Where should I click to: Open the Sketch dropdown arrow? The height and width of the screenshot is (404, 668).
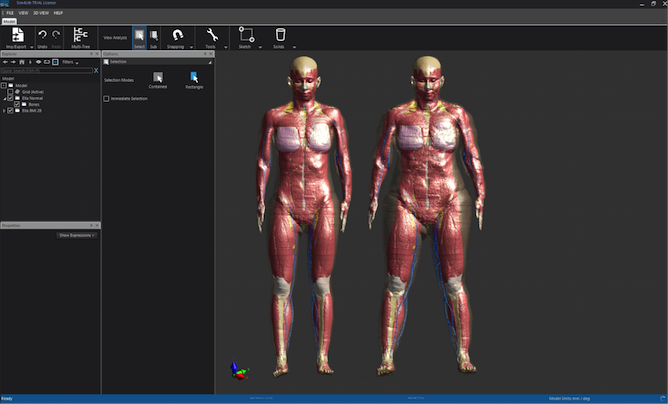260,46
